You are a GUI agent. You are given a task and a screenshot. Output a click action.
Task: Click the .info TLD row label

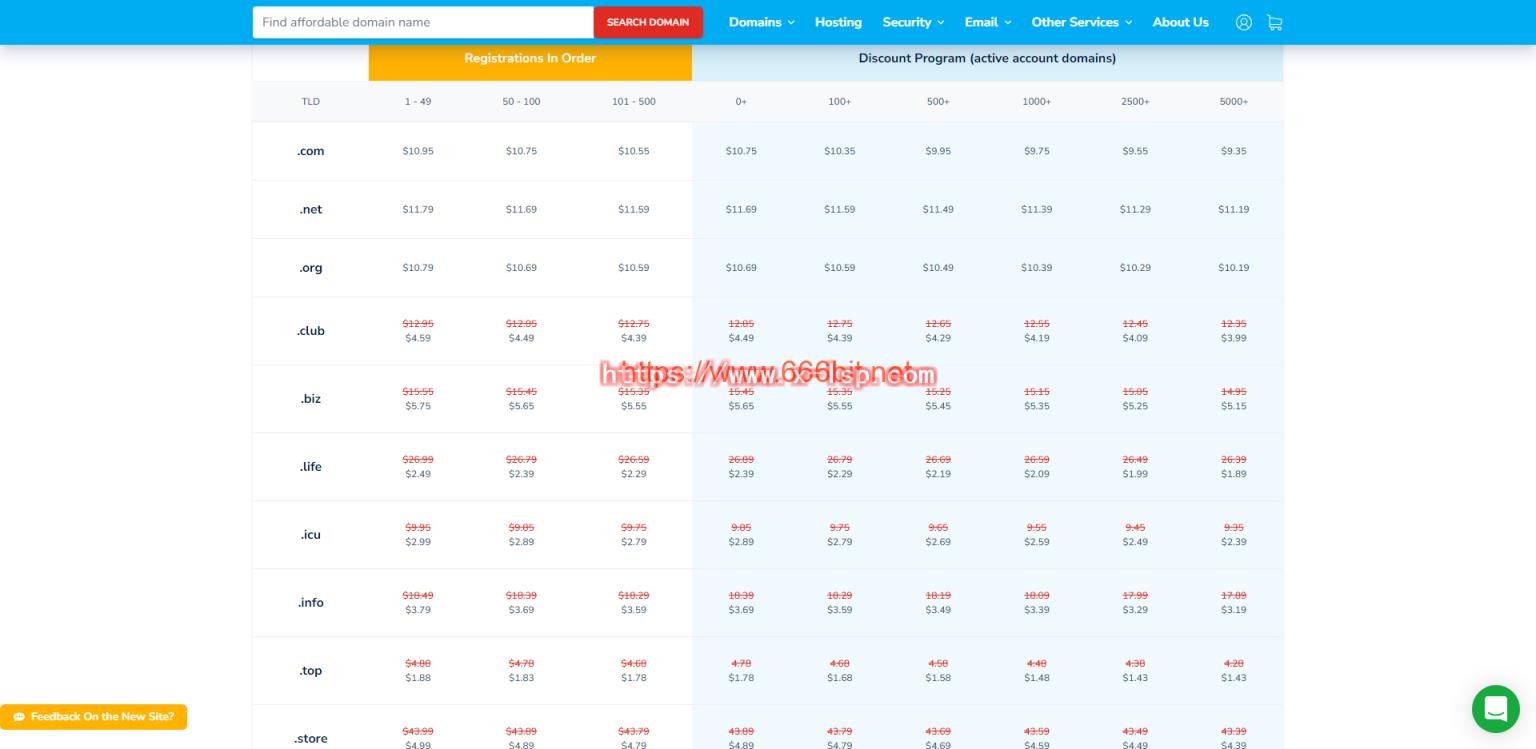pyautogui.click(x=311, y=603)
